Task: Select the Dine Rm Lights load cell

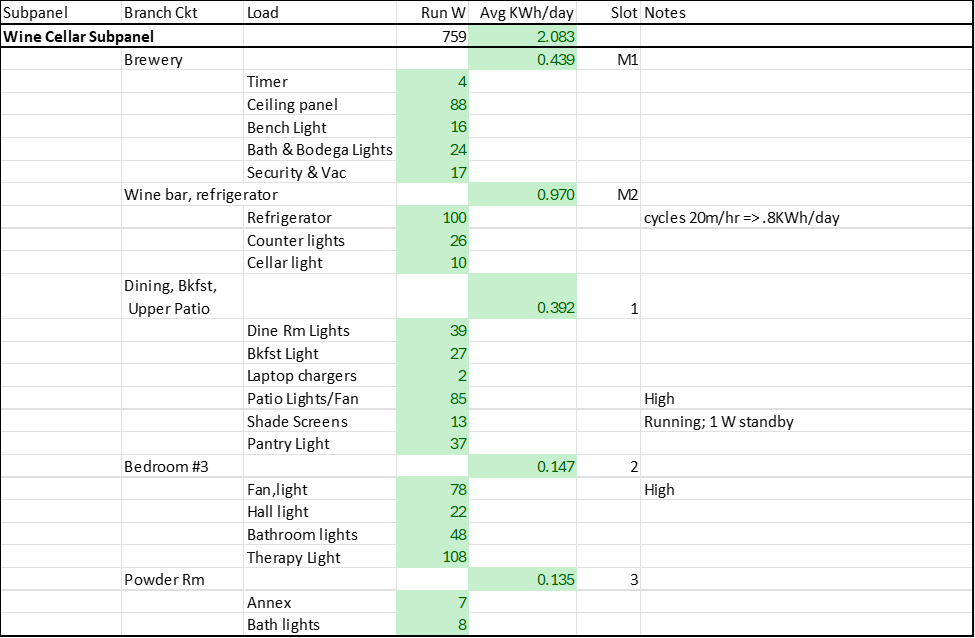Action: pos(299,331)
